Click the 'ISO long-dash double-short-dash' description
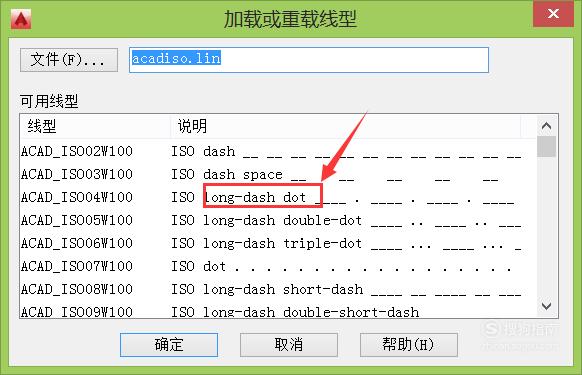Screen dimensions: 582x375 pyautogui.click(x=295, y=312)
